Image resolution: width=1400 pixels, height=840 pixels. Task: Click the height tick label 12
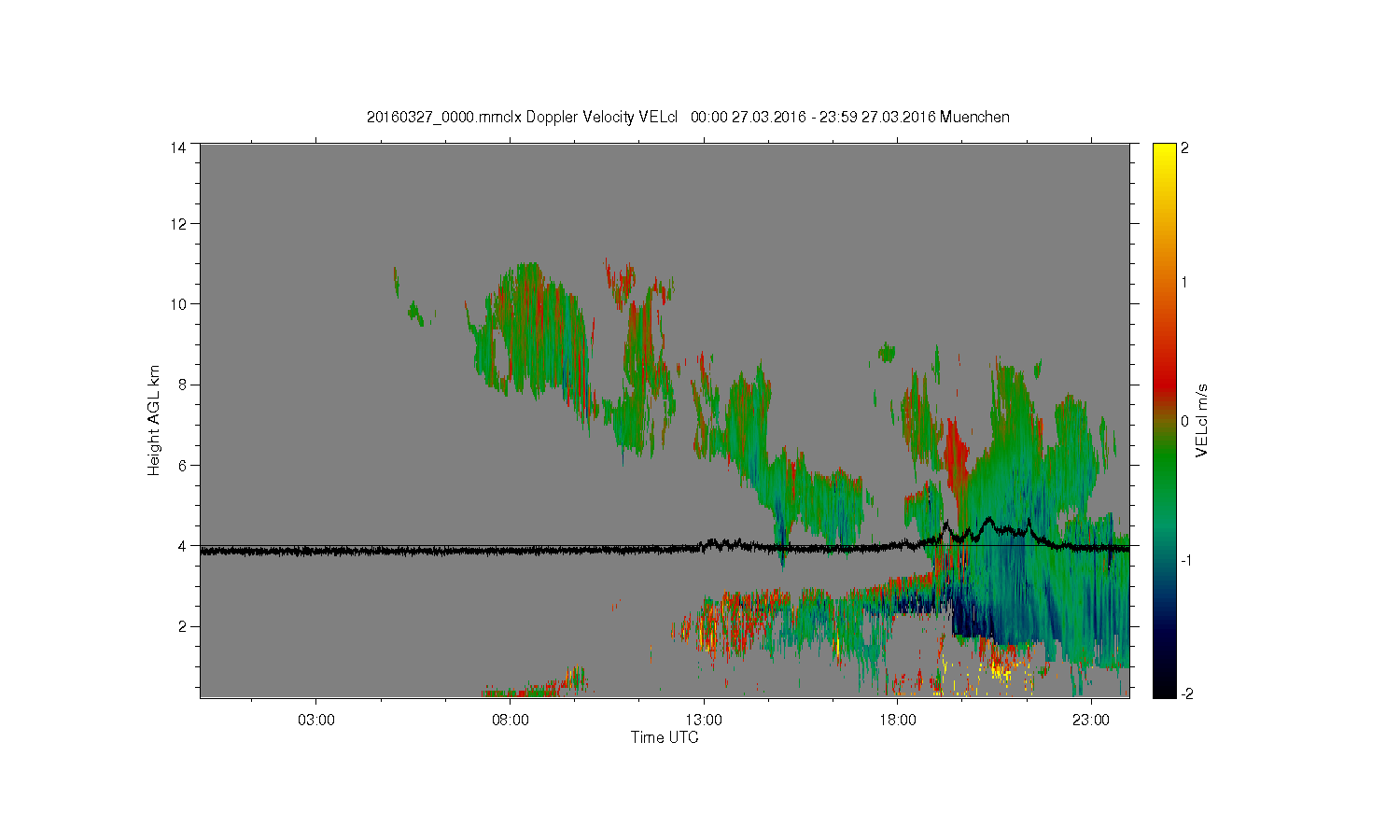178,224
